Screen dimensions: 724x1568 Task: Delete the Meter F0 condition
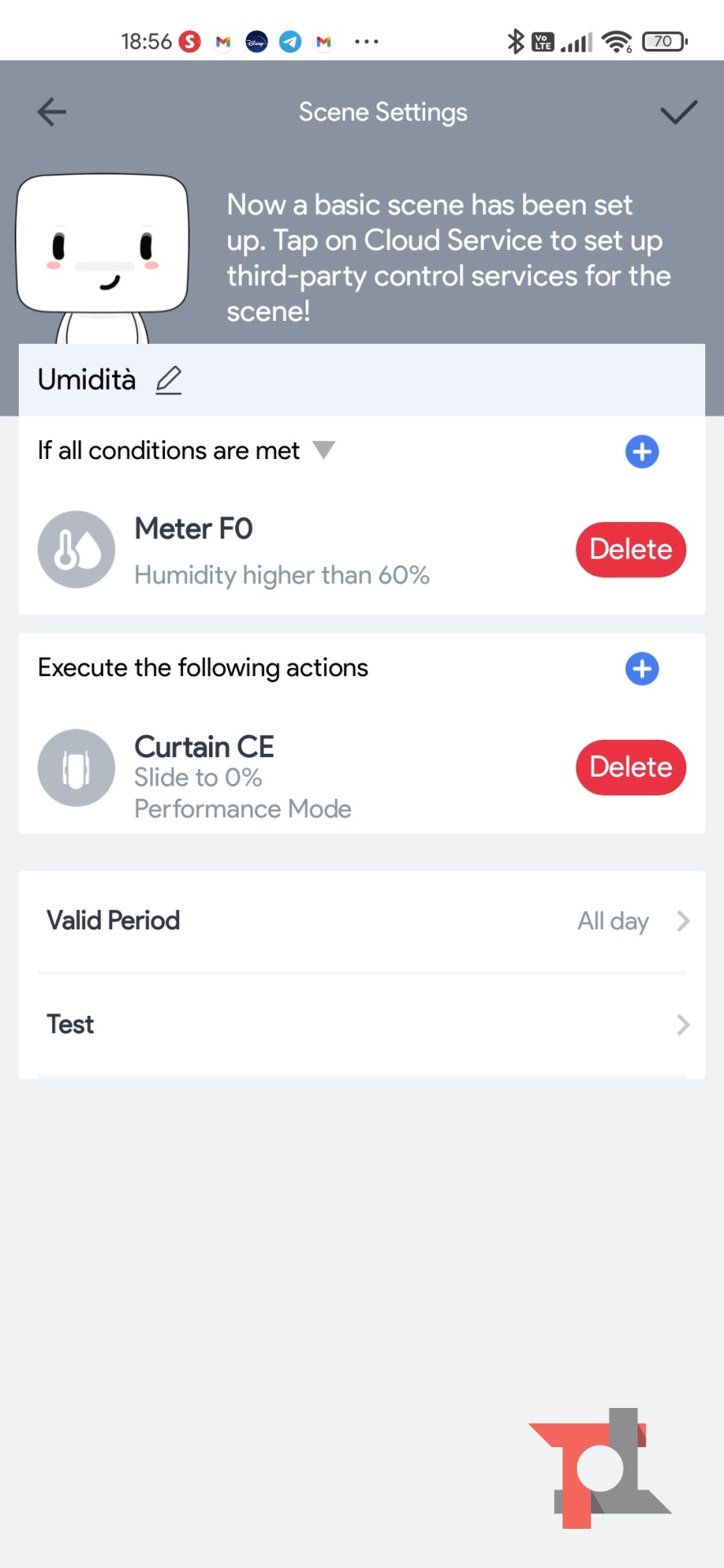[630, 550]
